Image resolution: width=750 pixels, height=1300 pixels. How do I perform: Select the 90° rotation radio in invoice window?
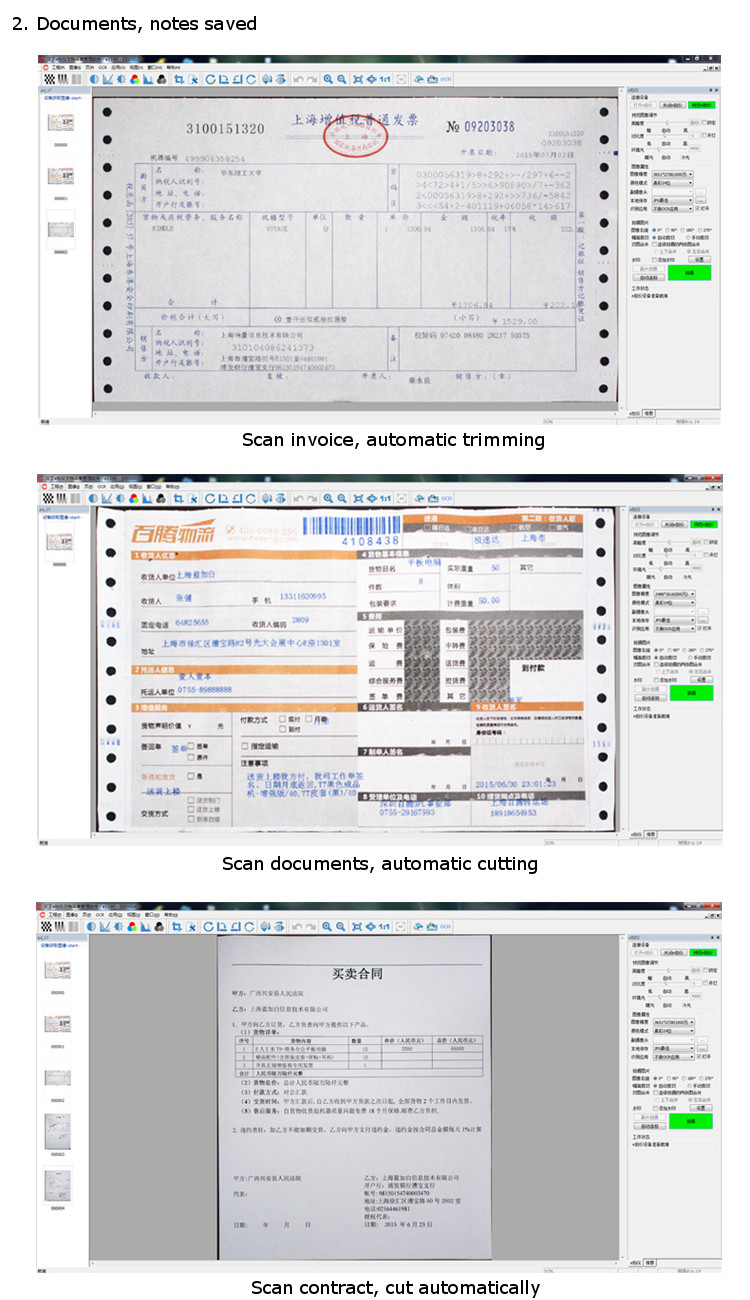[668, 230]
